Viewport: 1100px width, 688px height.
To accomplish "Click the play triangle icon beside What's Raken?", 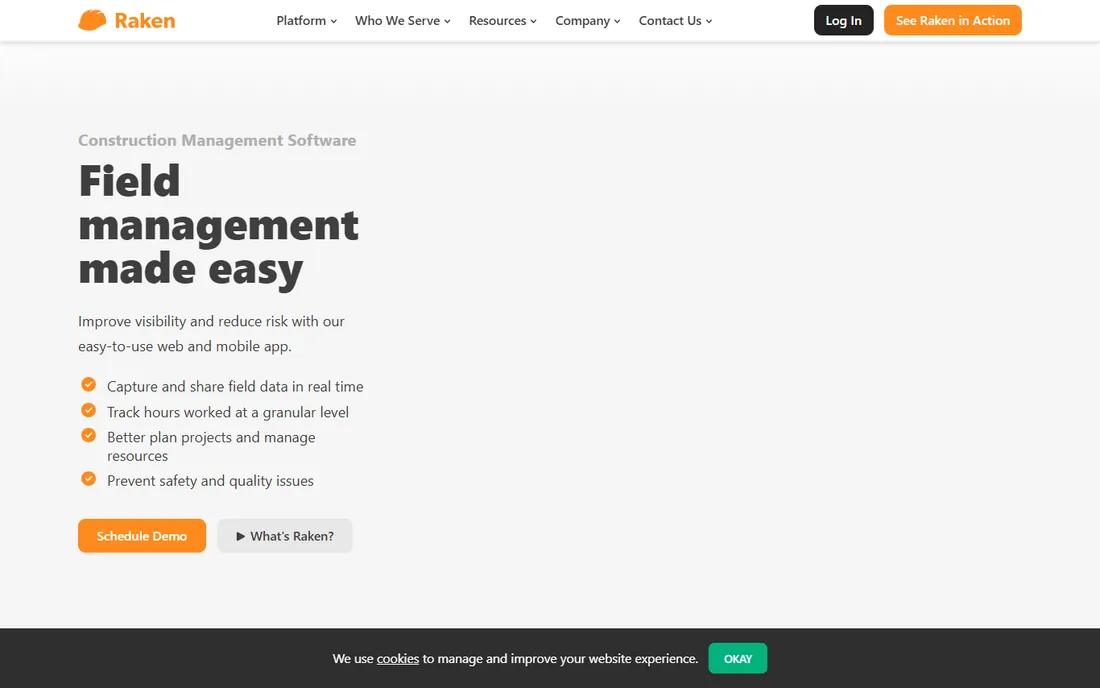I will pyautogui.click(x=241, y=537).
